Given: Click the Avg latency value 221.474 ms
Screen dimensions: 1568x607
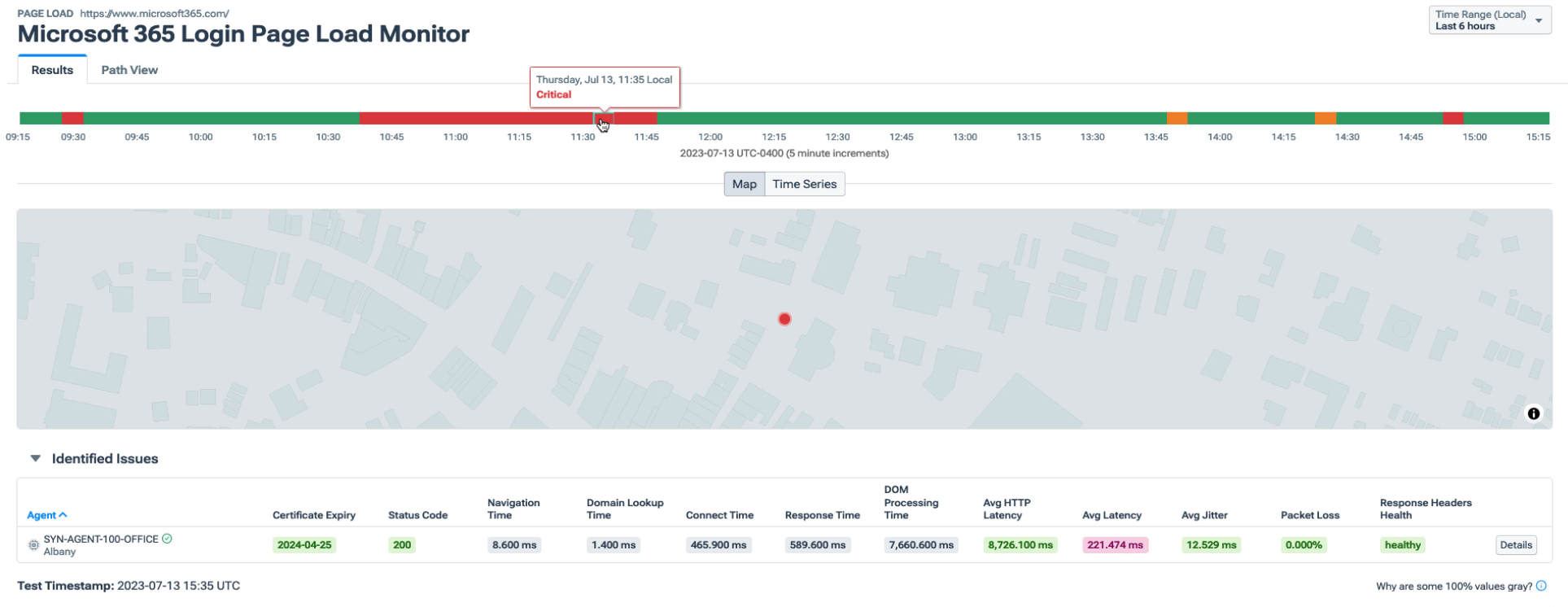Looking at the screenshot, I should 1115,545.
